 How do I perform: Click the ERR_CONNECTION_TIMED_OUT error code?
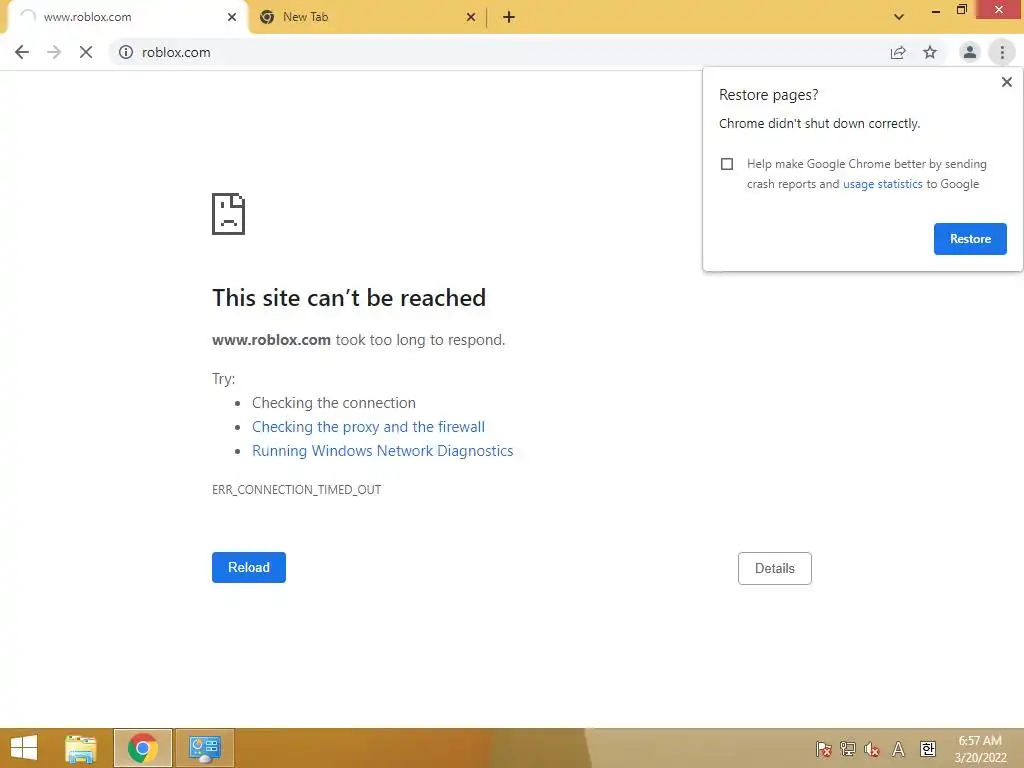click(296, 490)
